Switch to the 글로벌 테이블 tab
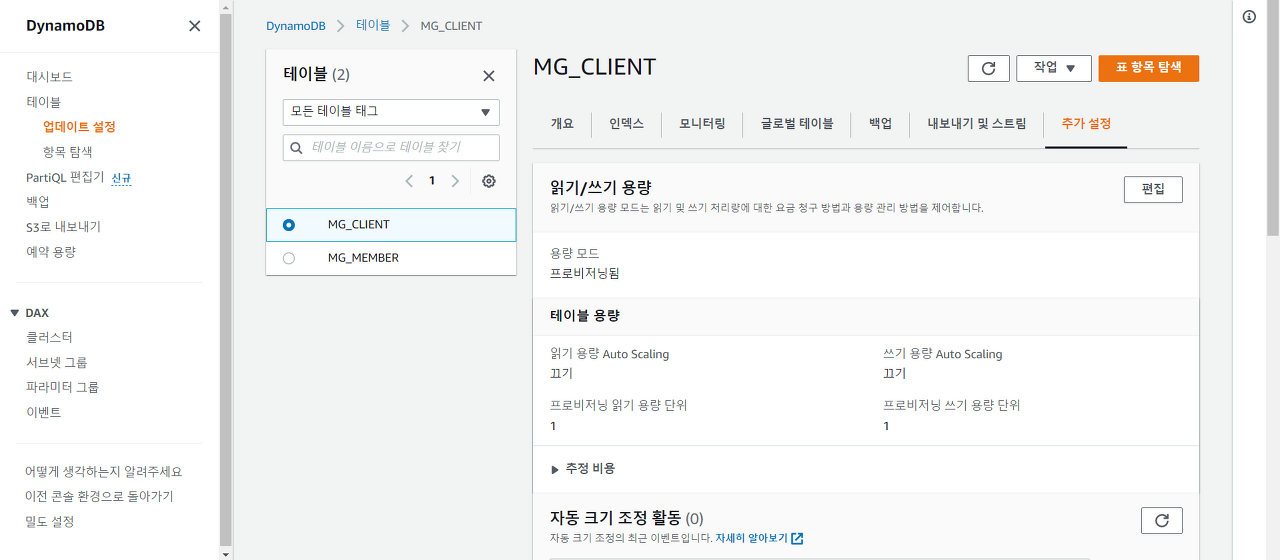The width and height of the screenshot is (1280, 560). click(797, 124)
